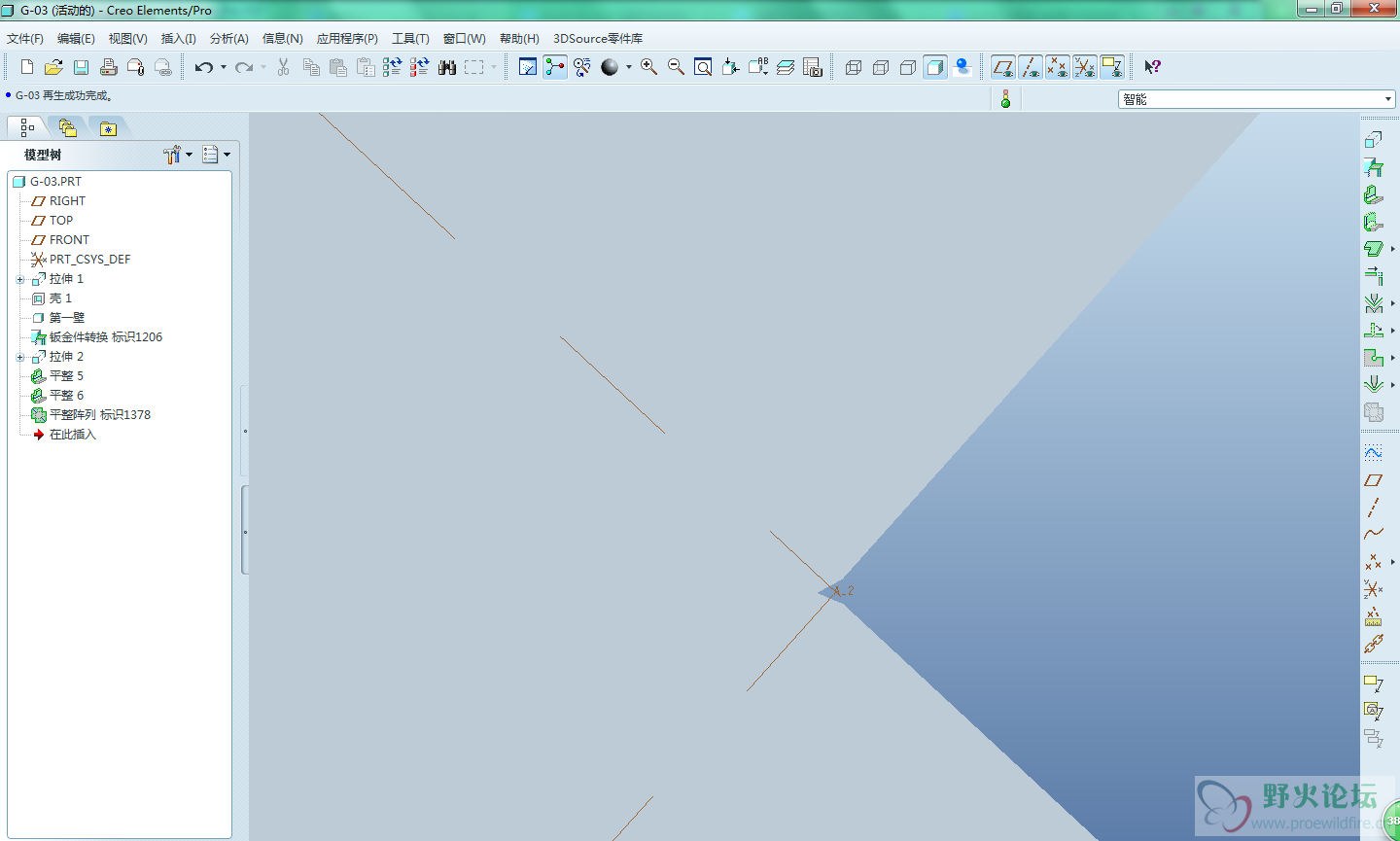Toggle coordinate systems display
The image size is (1400, 841).
click(1085, 67)
